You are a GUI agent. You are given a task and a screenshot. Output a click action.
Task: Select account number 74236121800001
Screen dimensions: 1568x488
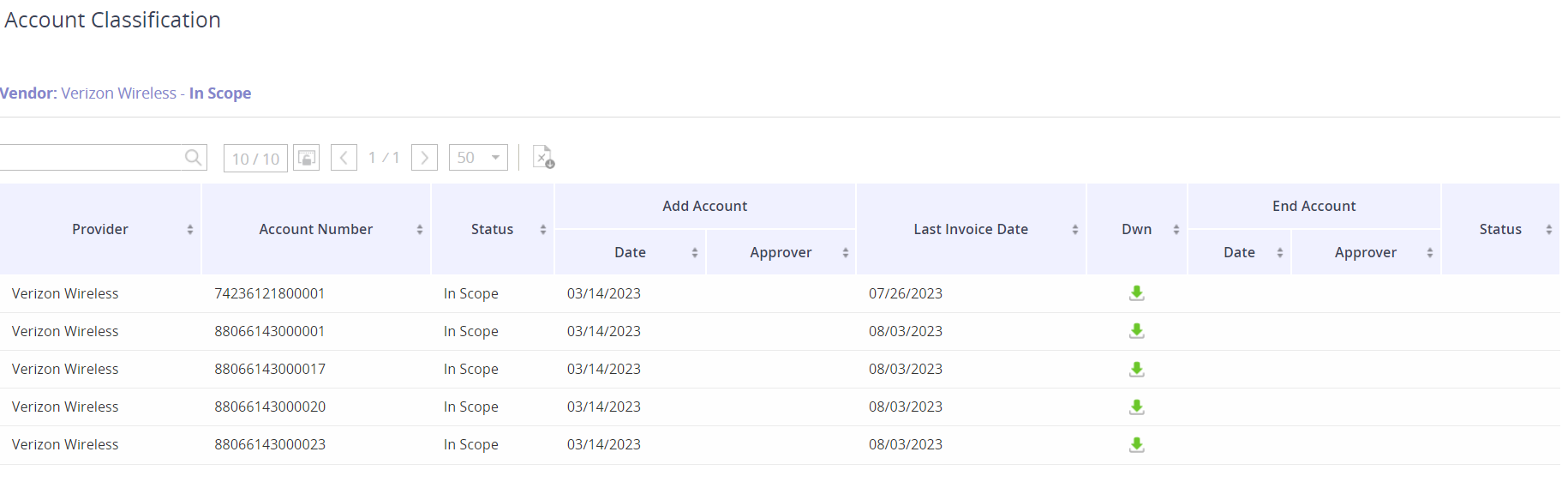[x=270, y=293]
